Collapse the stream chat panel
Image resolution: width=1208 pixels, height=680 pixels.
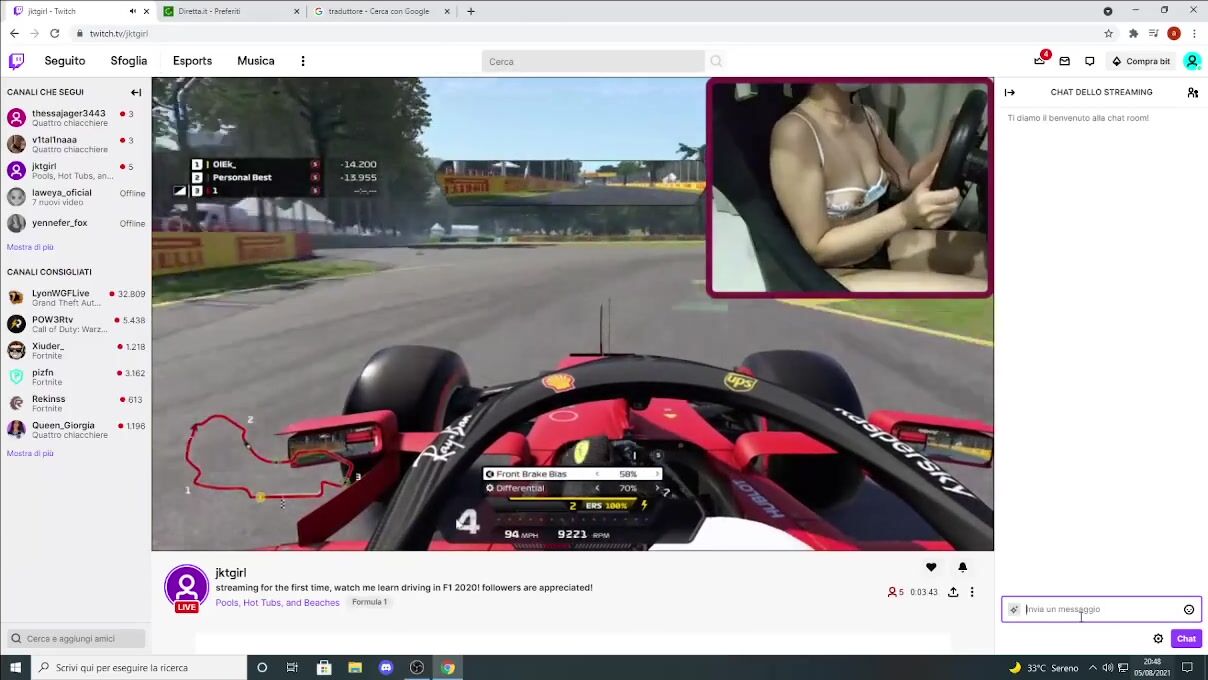tap(1010, 92)
